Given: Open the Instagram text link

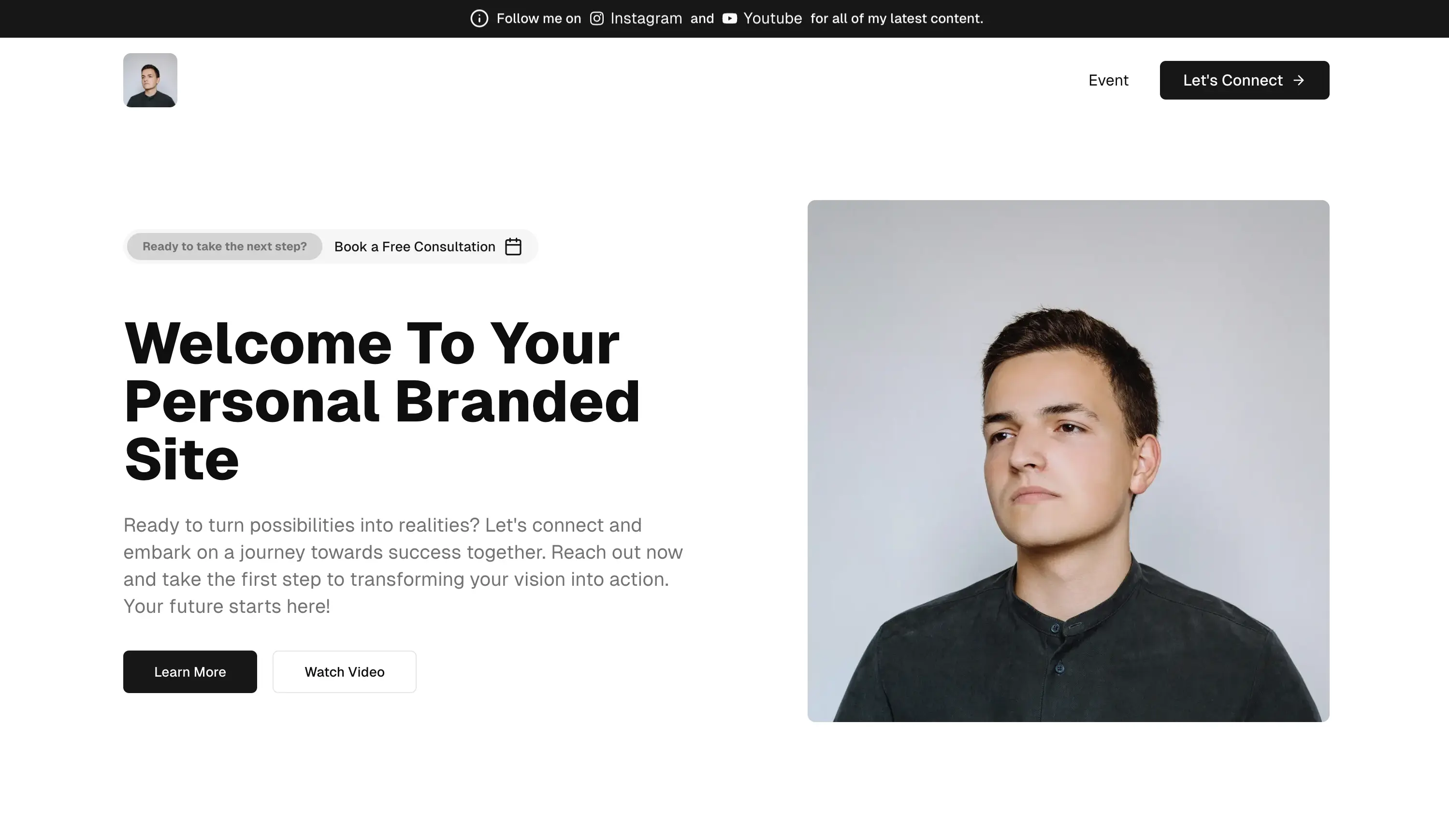Looking at the screenshot, I should pos(646,18).
